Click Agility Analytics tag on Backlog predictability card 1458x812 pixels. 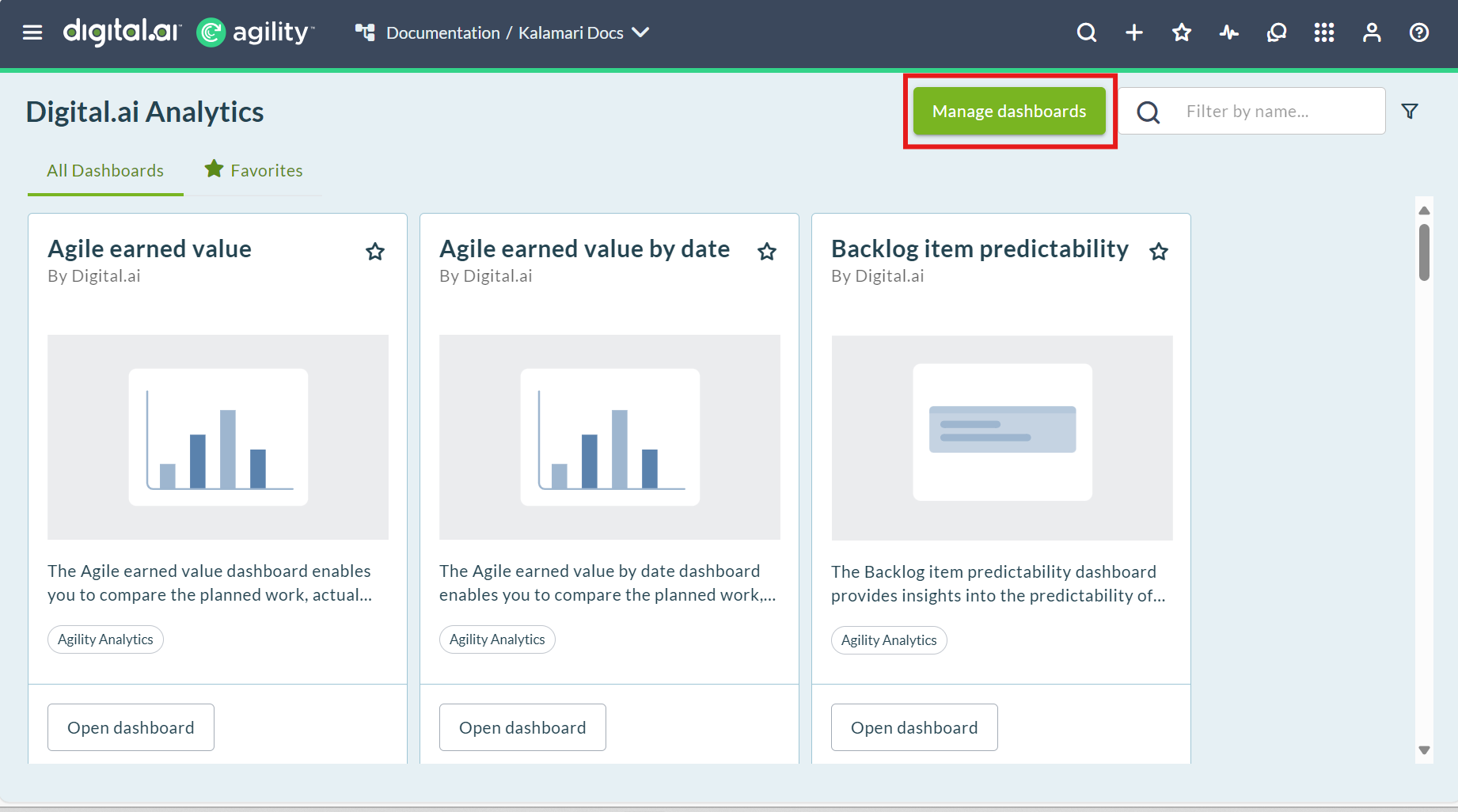[x=889, y=640]
